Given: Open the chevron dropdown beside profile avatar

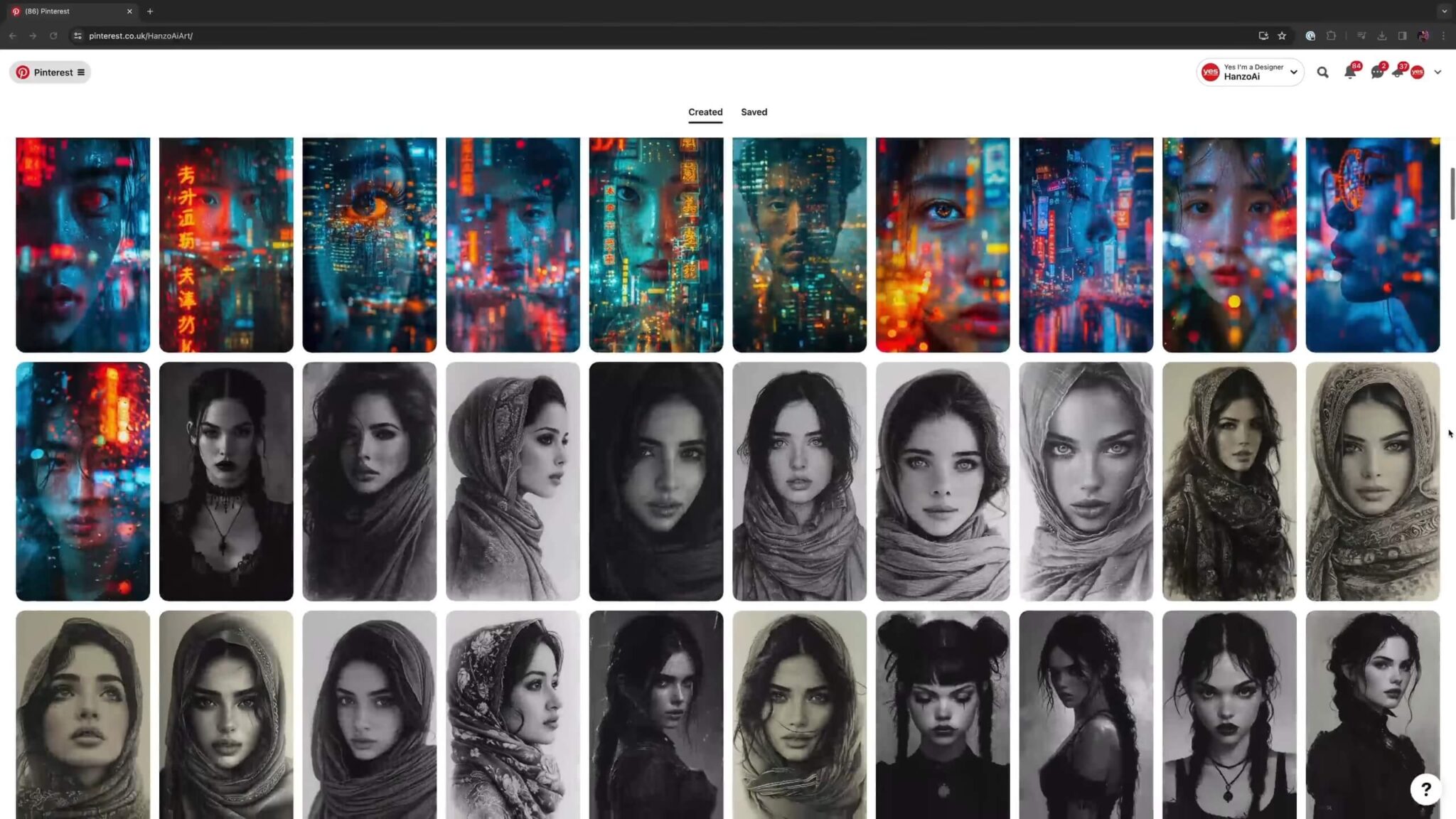Looking at the screenshot, I should [x=1438, y=72].
